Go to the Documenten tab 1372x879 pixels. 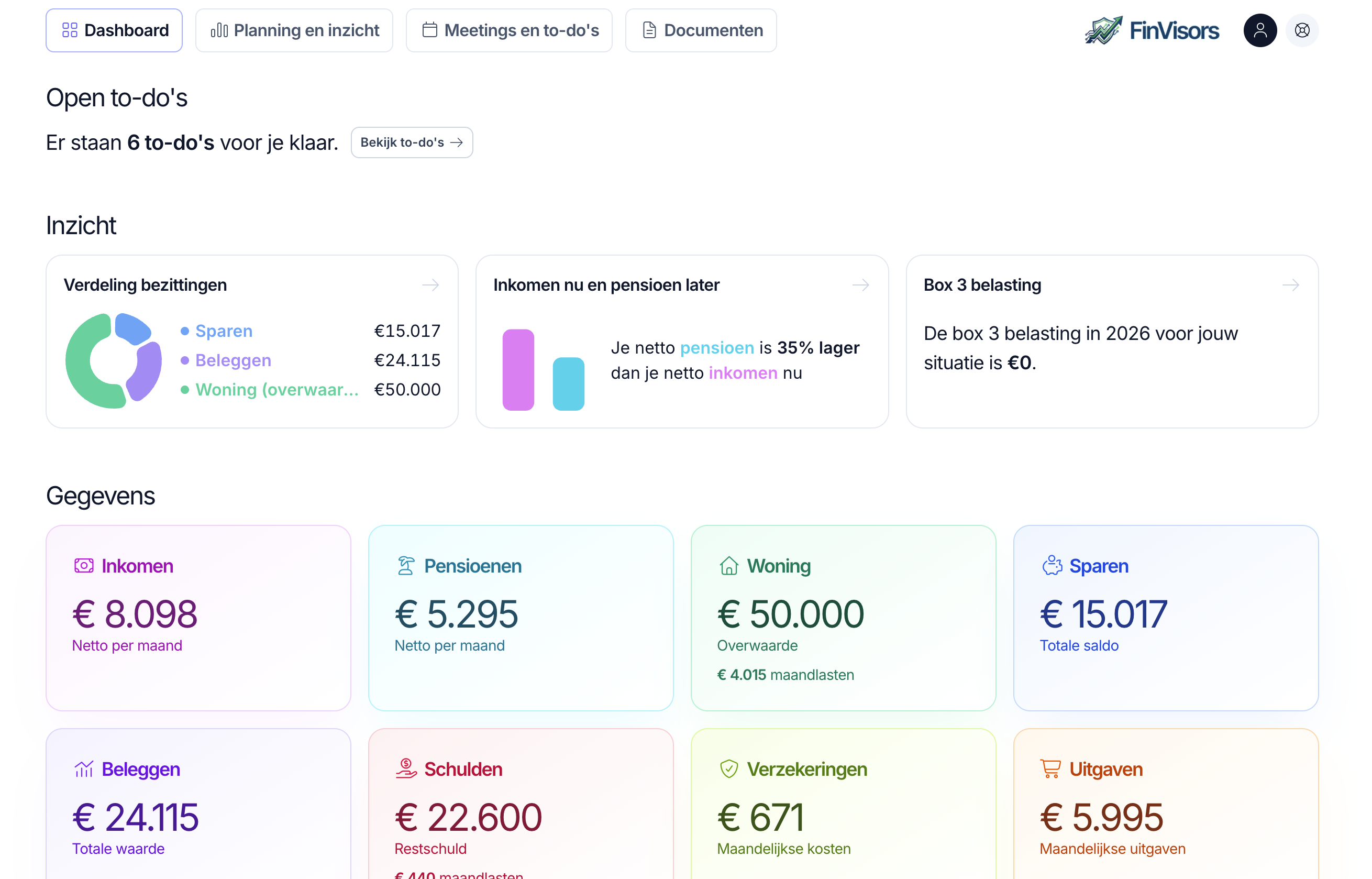(701, 30)
